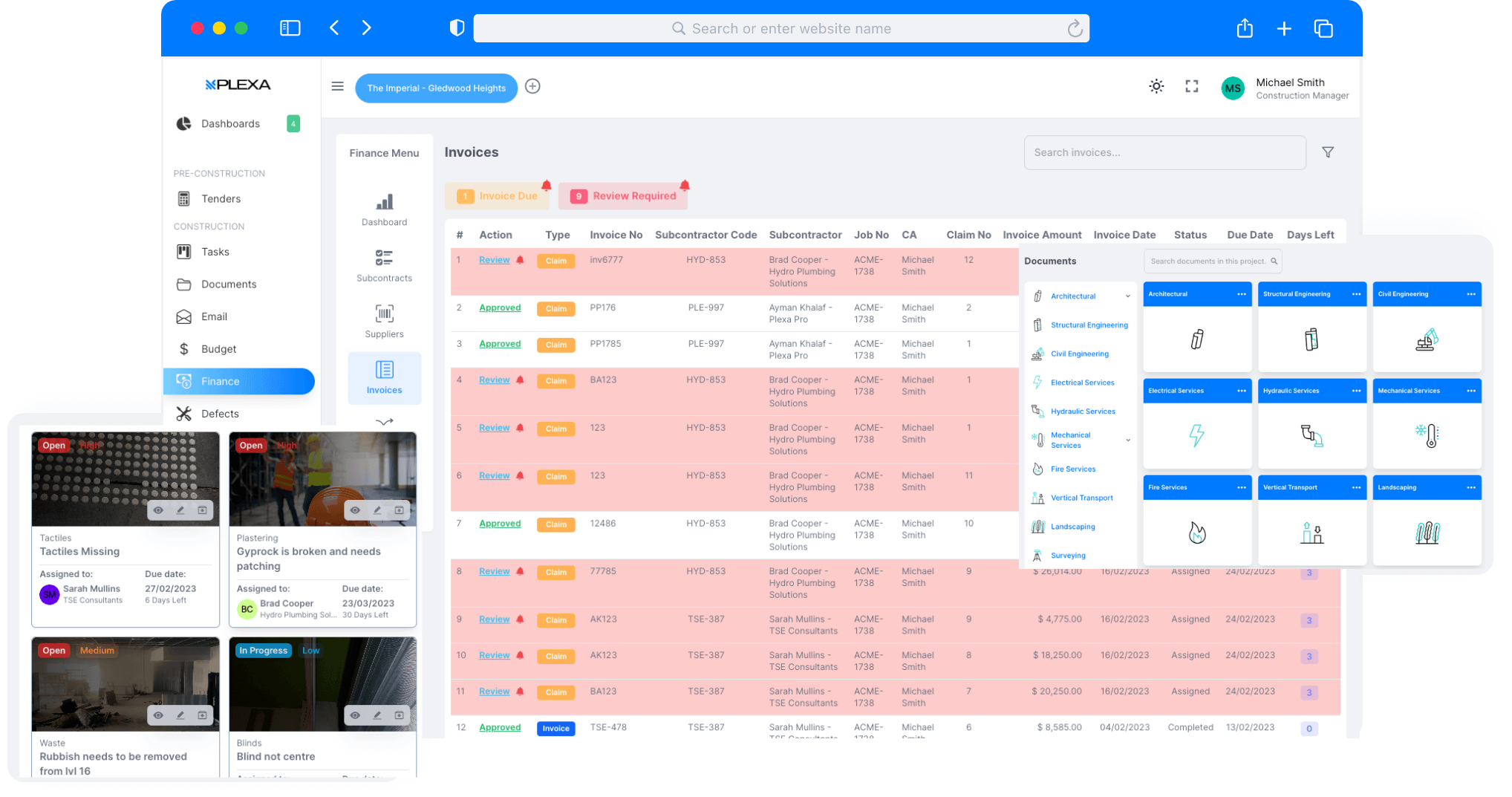
Task: Open options menu on the Architectural card
Action: pos(1240,293)
